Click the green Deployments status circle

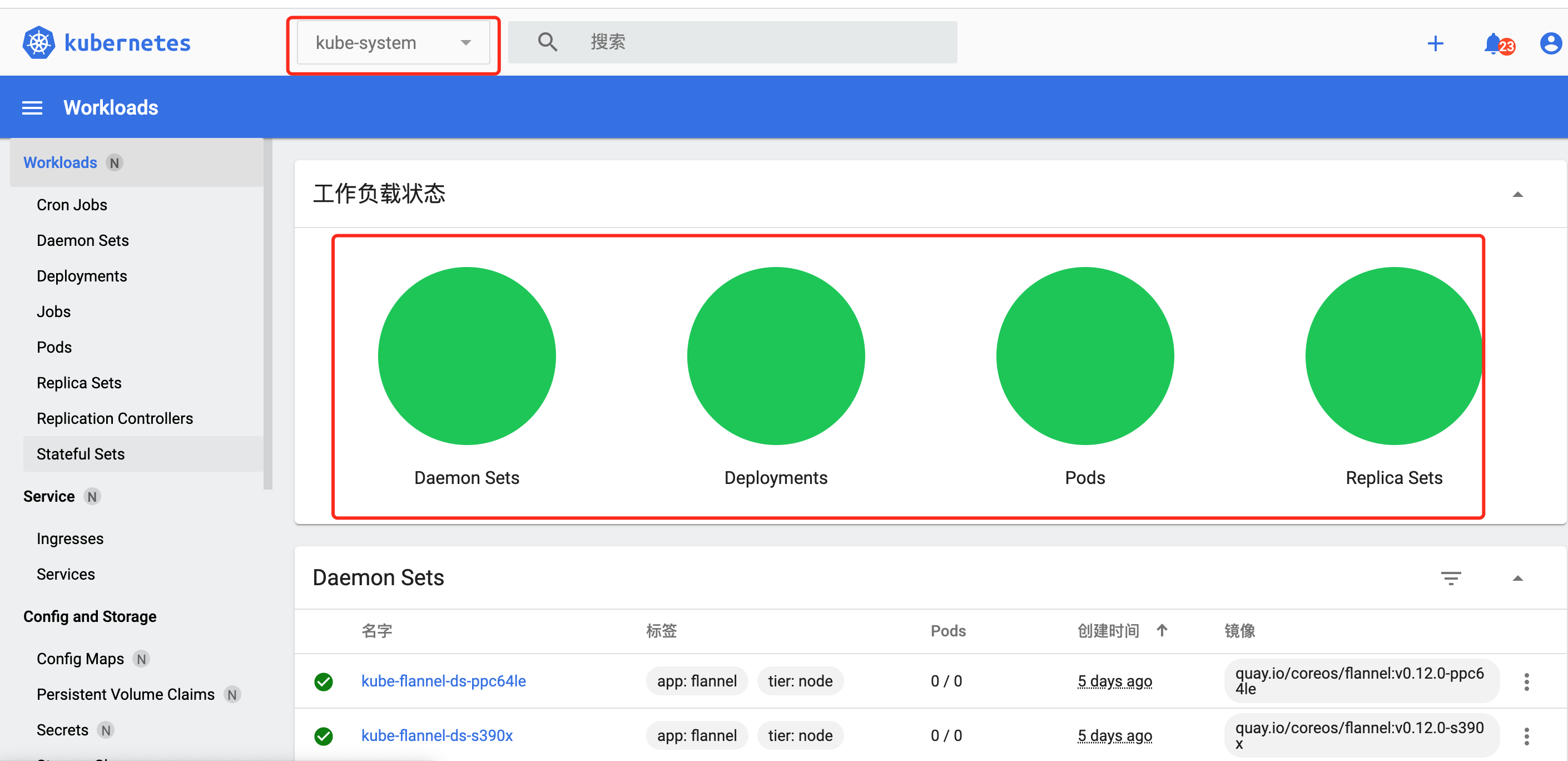[776, 356]
